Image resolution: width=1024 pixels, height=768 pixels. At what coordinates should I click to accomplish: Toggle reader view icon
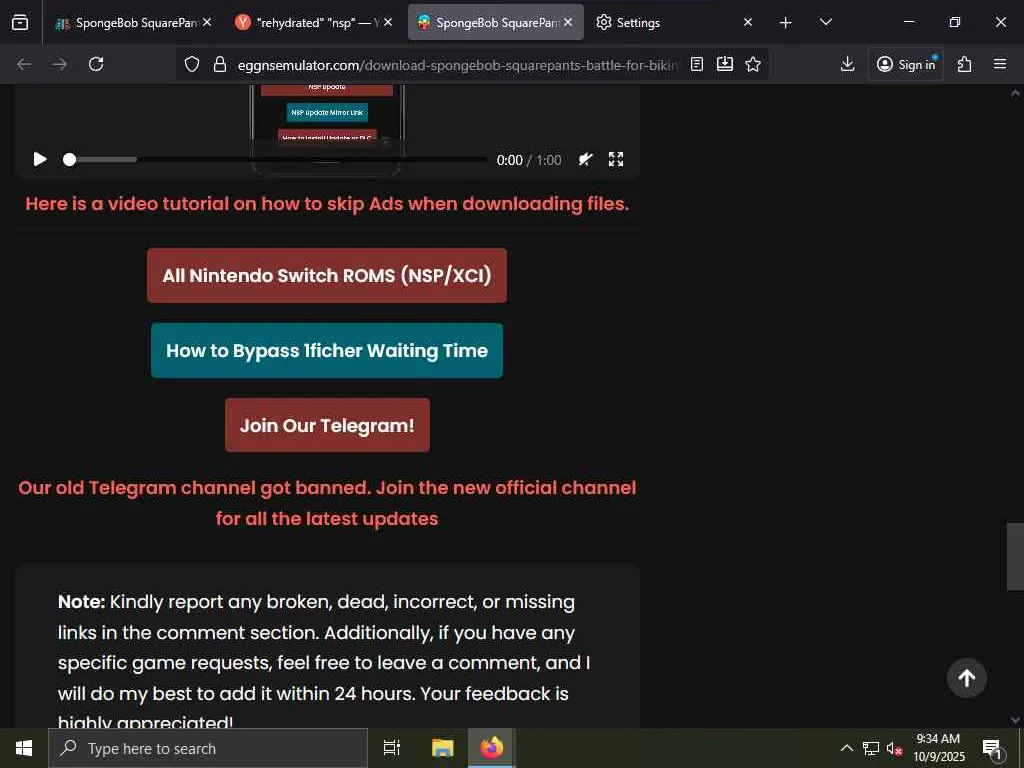697,64
